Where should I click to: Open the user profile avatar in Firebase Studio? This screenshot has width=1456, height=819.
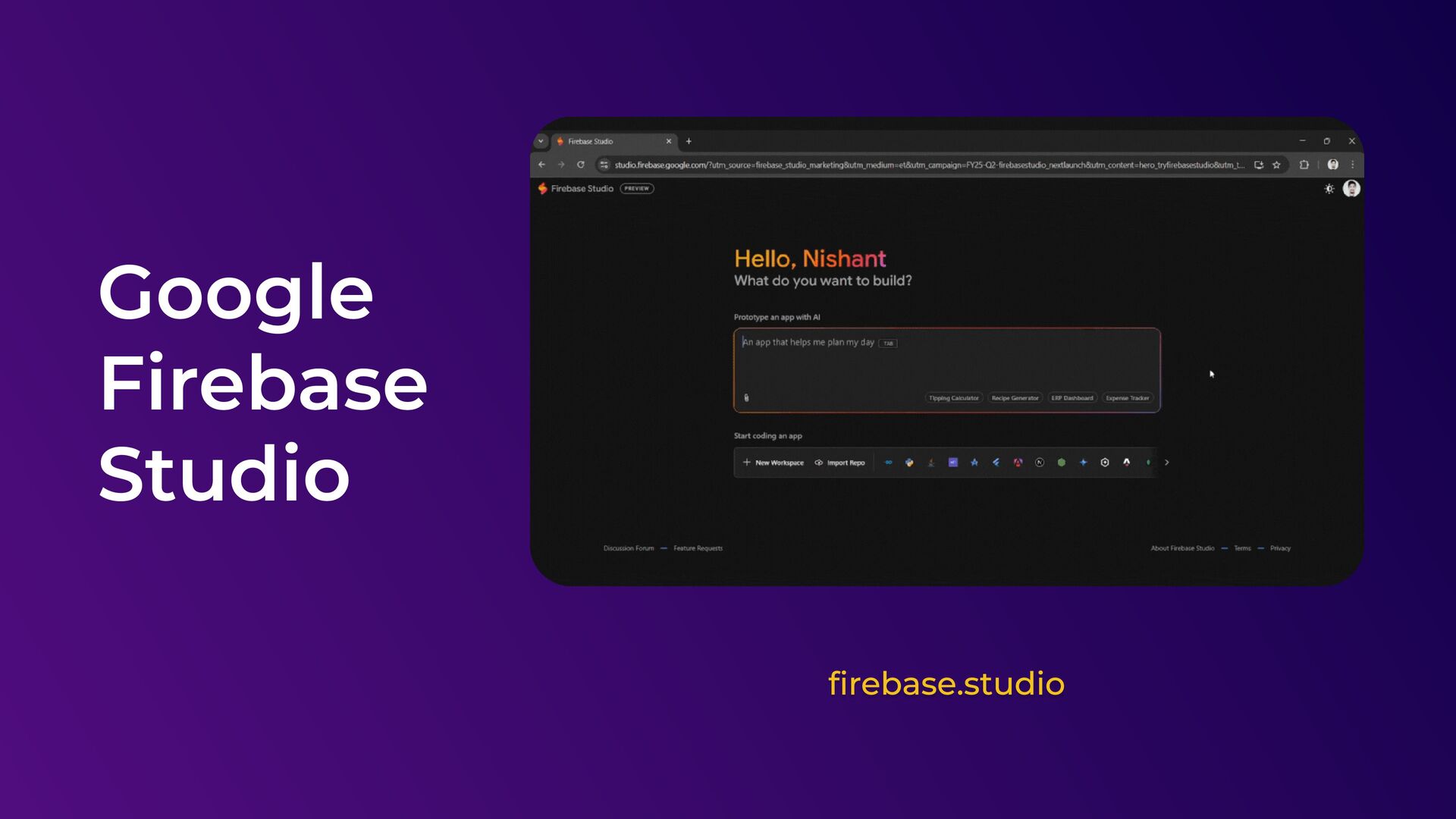click(1351, 188)
